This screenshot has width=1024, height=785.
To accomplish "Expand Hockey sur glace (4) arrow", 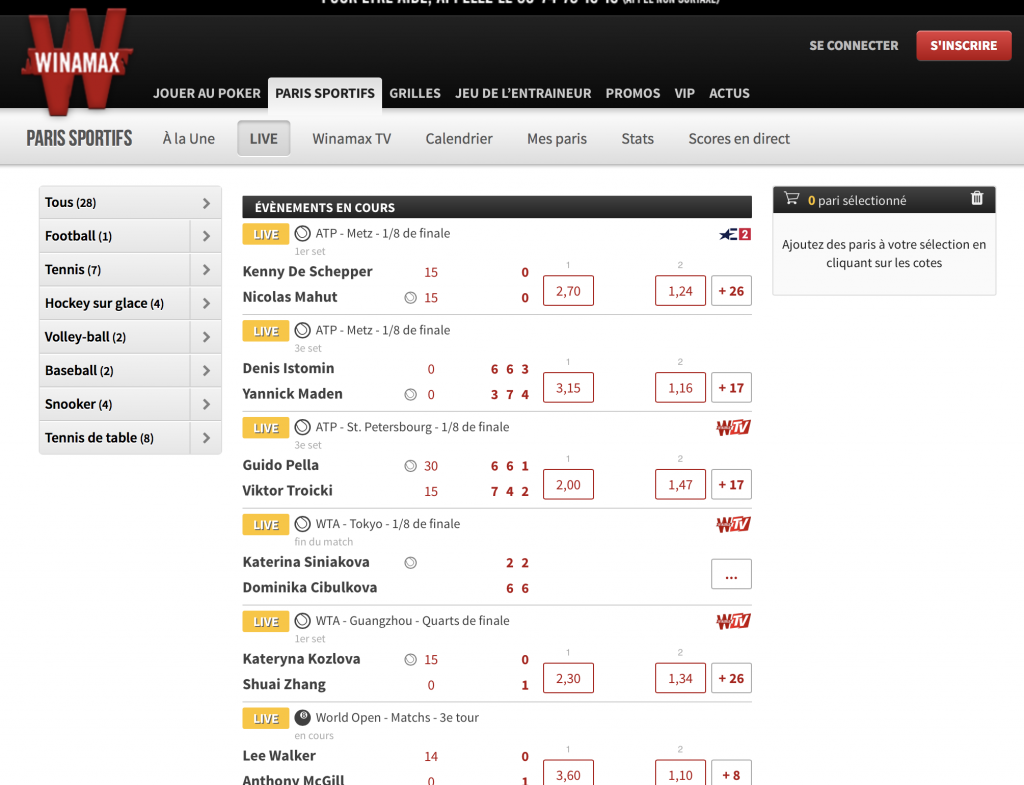I will click(206, 304).
